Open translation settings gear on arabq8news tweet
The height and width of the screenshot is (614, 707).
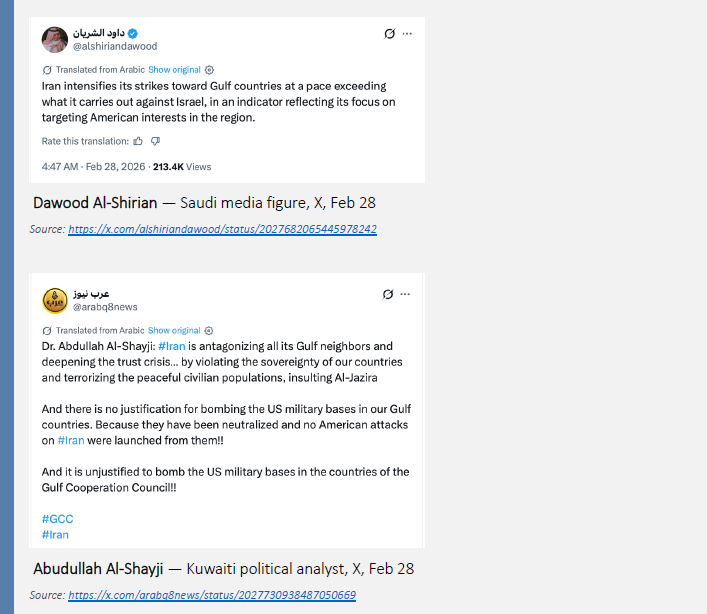209,330
